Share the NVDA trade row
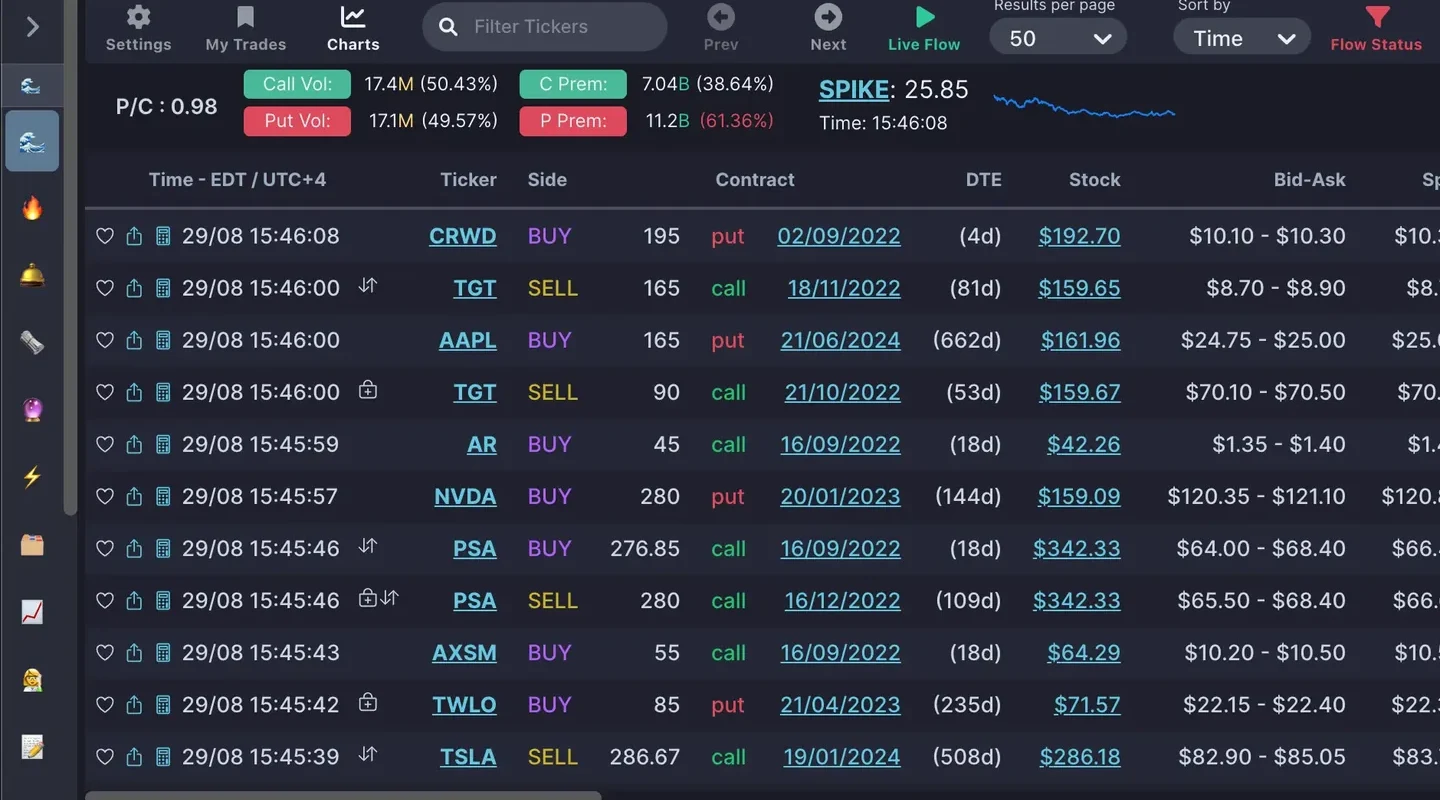Viewport: 1440px width, 800px height. click(x=134, y=496)
